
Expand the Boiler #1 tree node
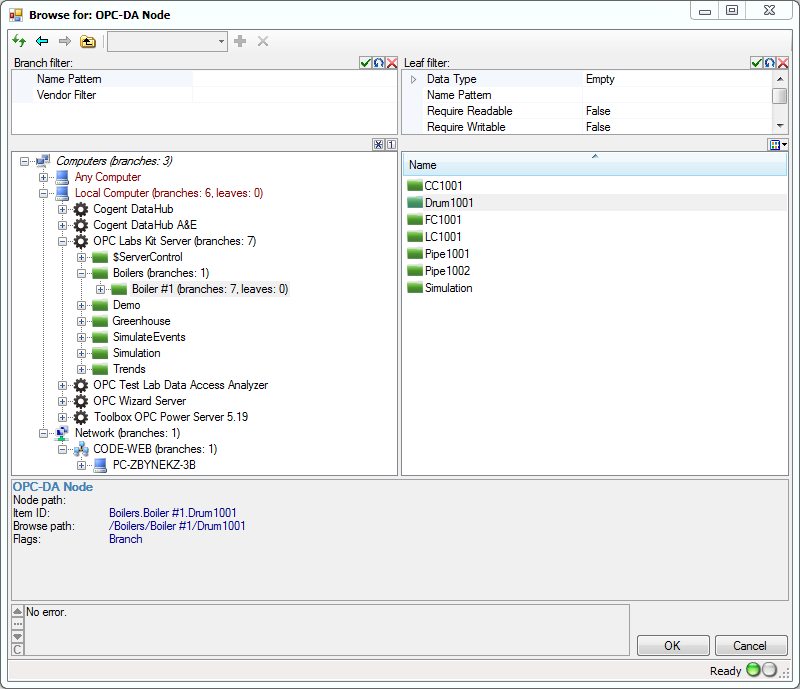click(101, 289)
